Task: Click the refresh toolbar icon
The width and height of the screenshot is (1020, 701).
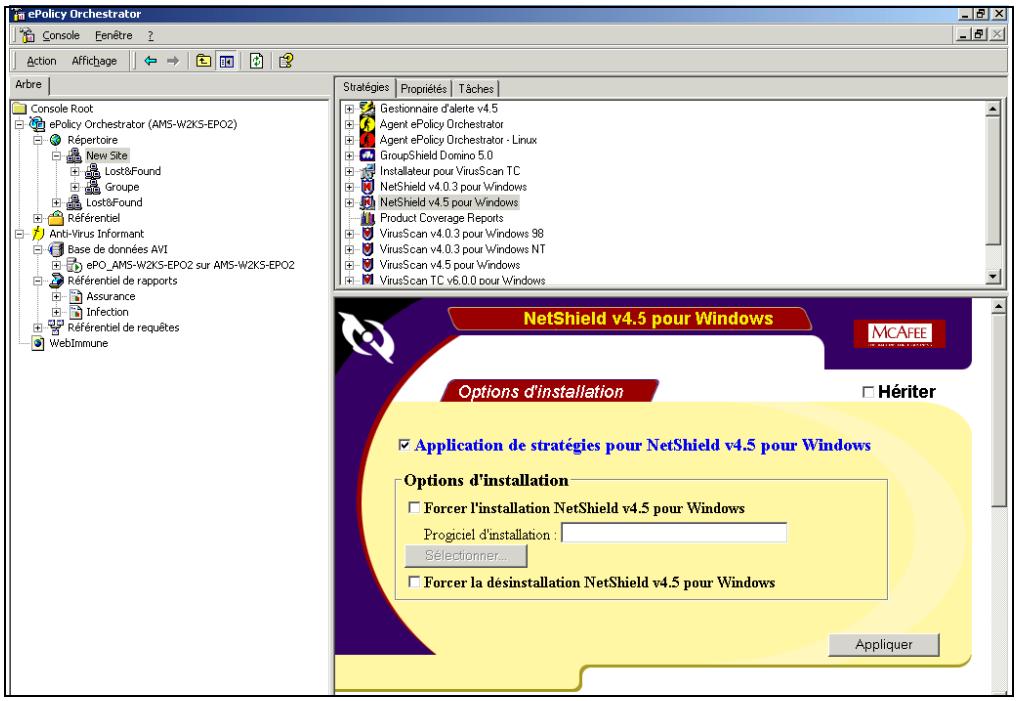Action: tap(256, 61)
